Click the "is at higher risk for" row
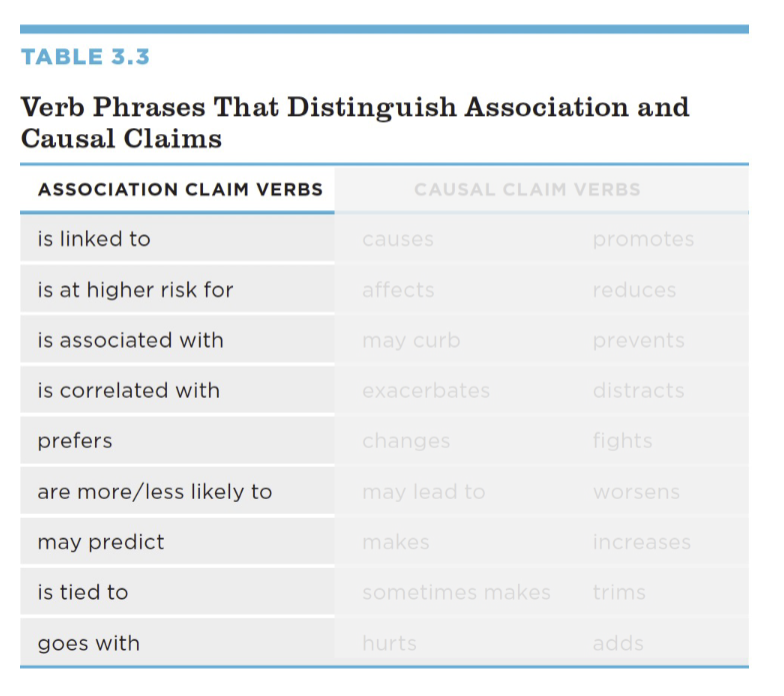 135,290
